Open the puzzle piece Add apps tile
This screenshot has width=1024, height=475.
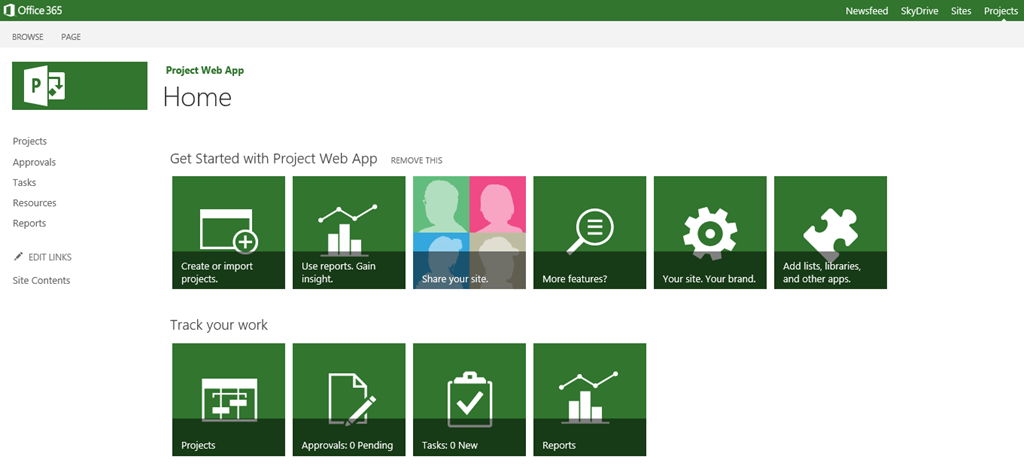[x=831, y=234]
